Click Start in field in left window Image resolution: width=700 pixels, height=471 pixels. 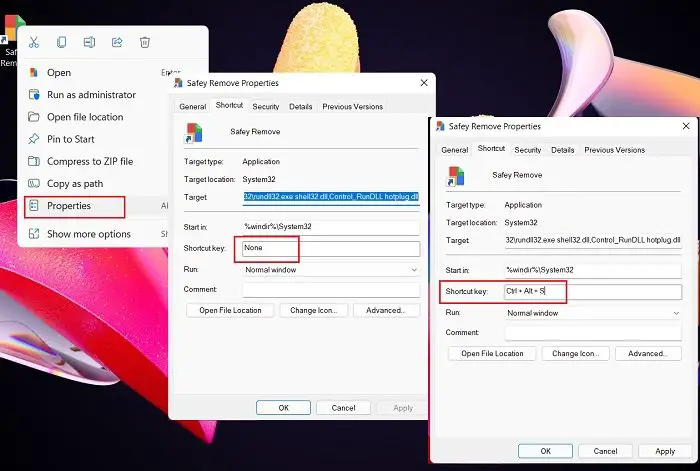pos(331,227)
